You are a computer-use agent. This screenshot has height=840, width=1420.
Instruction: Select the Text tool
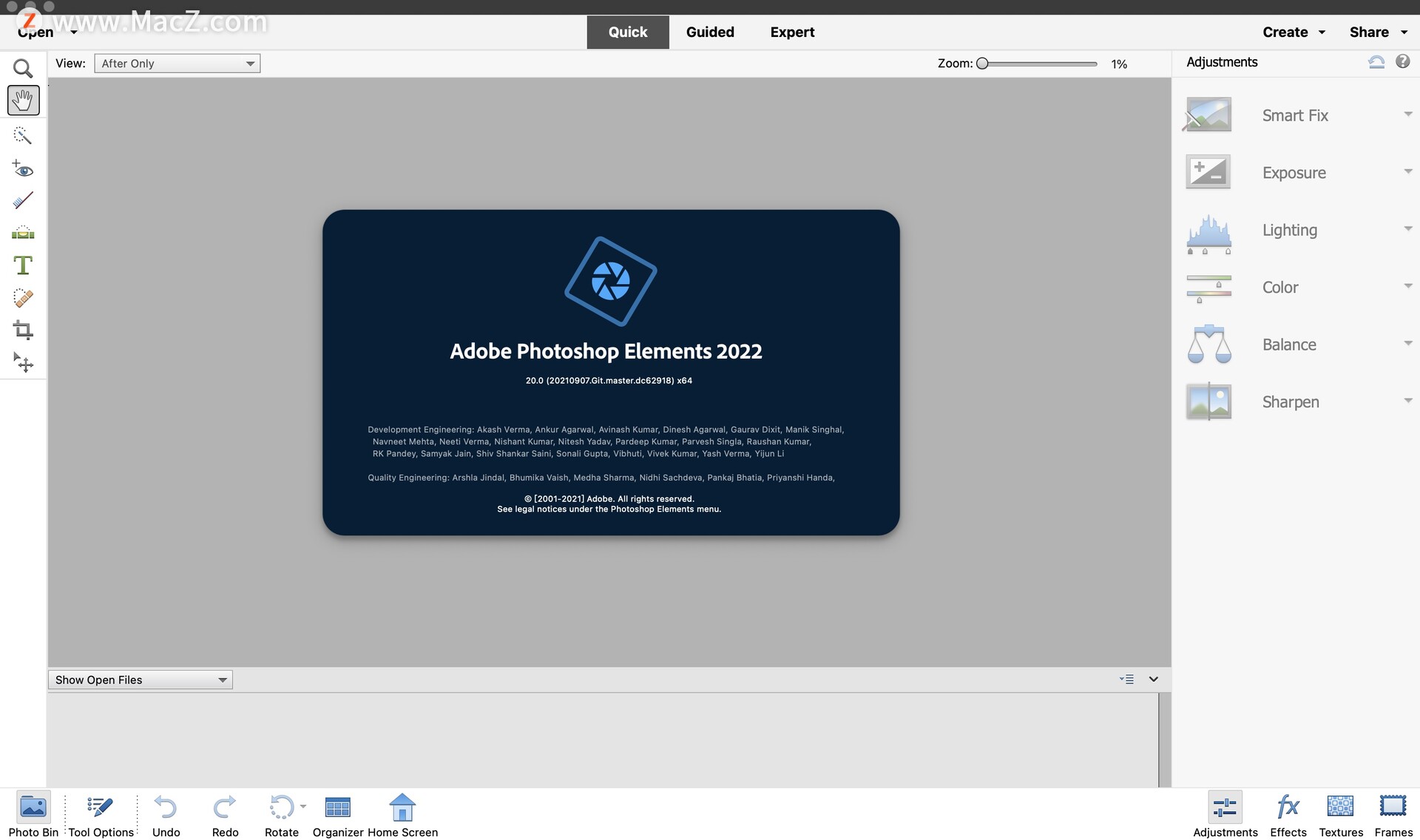pos(22,266)
